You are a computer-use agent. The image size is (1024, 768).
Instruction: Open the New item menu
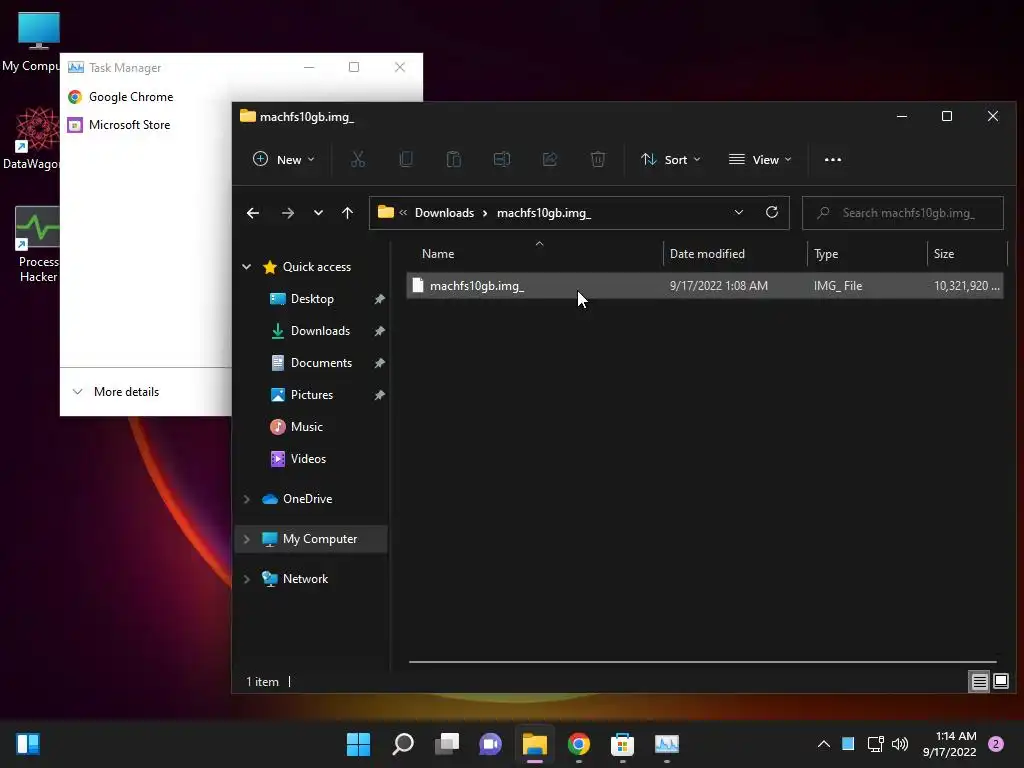click(x=284, y=159)
